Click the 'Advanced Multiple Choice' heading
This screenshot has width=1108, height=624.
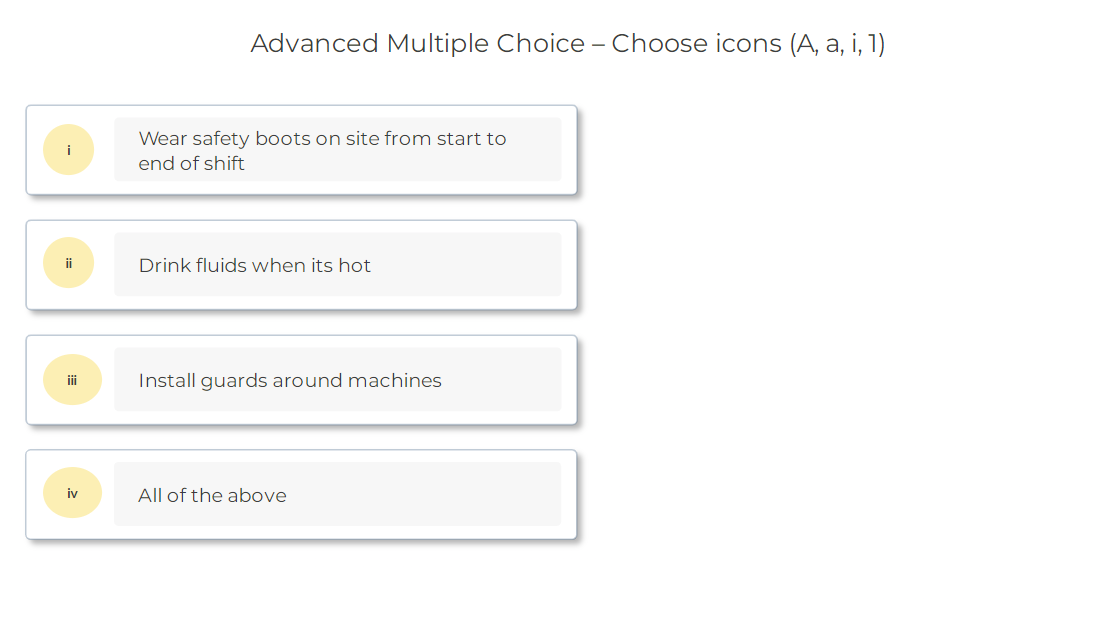(x=567, y=44)
